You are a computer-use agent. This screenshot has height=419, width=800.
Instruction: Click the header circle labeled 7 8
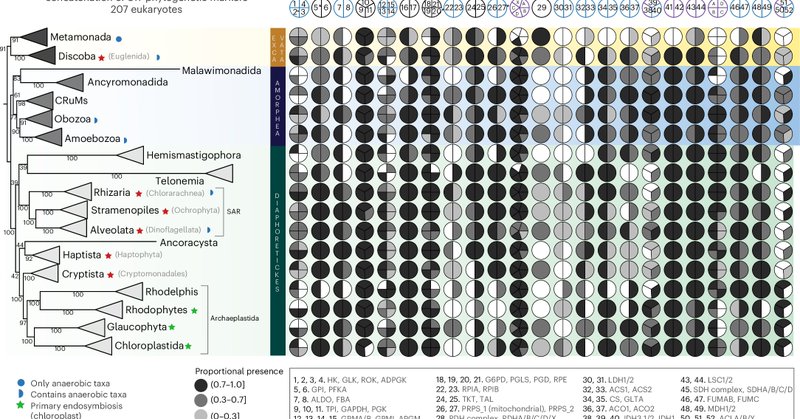coord(342,8)
